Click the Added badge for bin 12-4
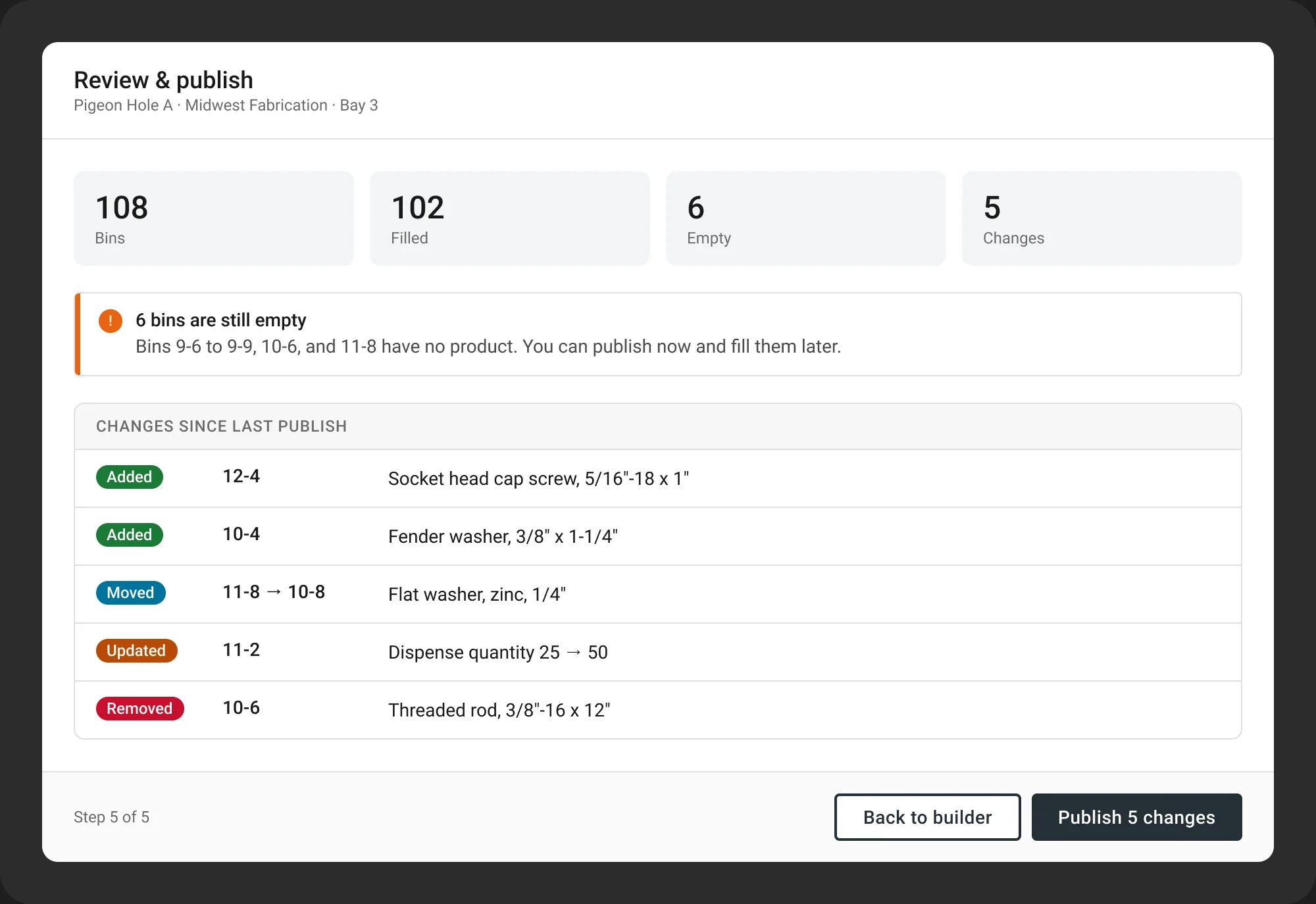The image size is (1316, 904). (x=130, y=477)
